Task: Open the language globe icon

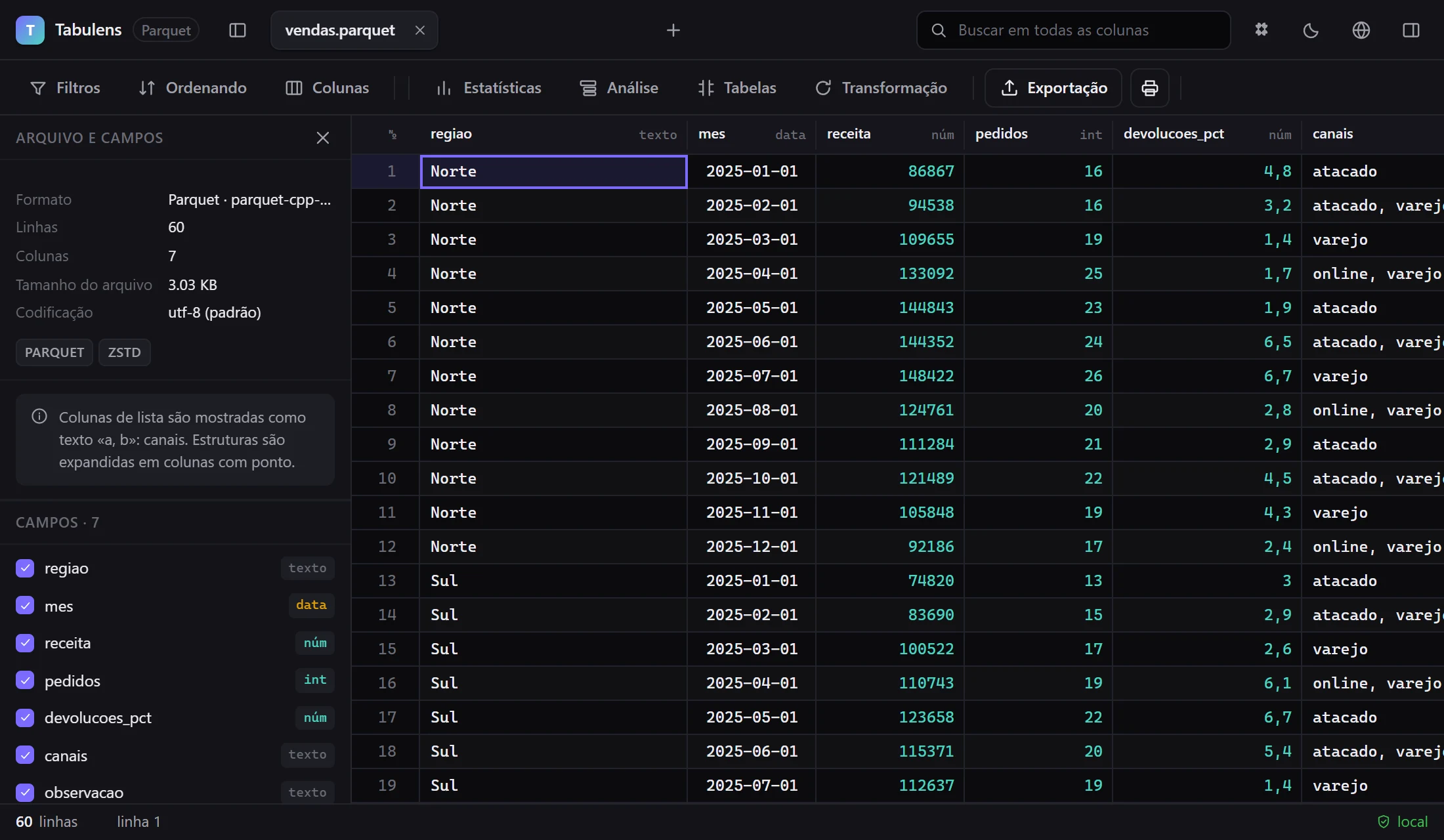Action: 1361,30
